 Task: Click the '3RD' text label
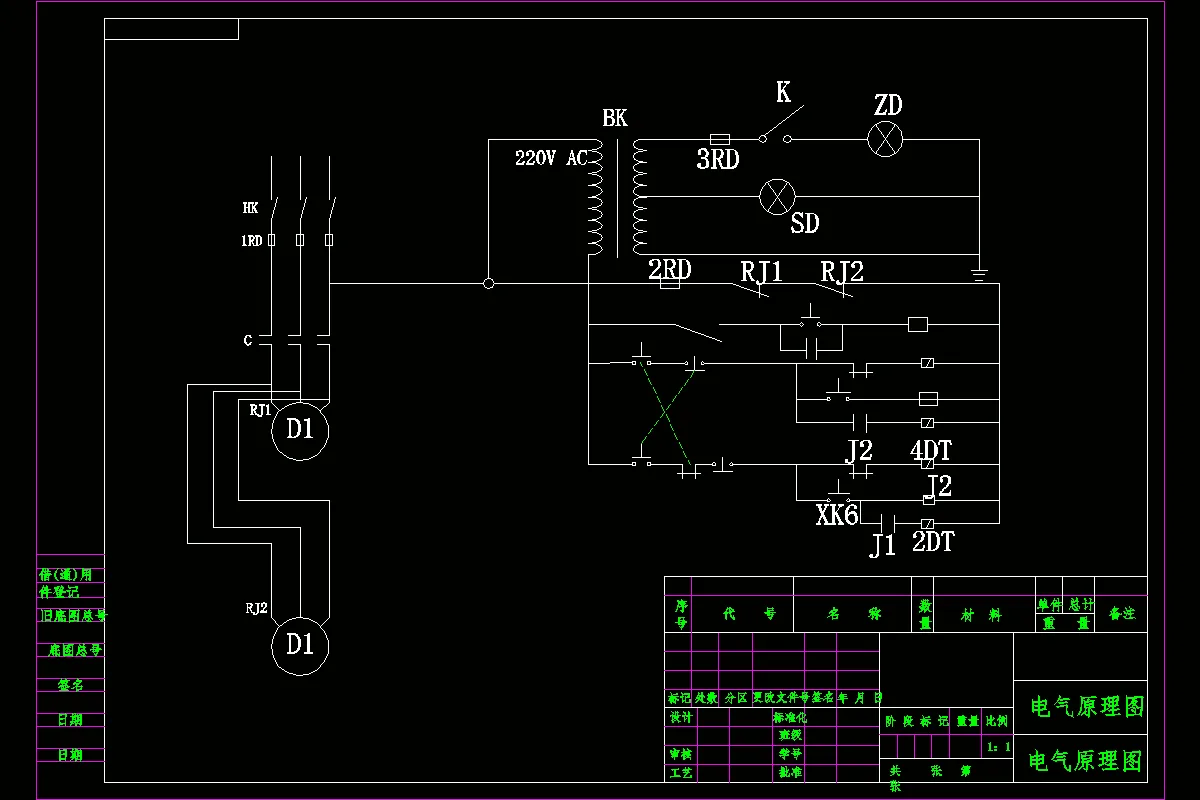pyautogui.click(x=718, y=159)
